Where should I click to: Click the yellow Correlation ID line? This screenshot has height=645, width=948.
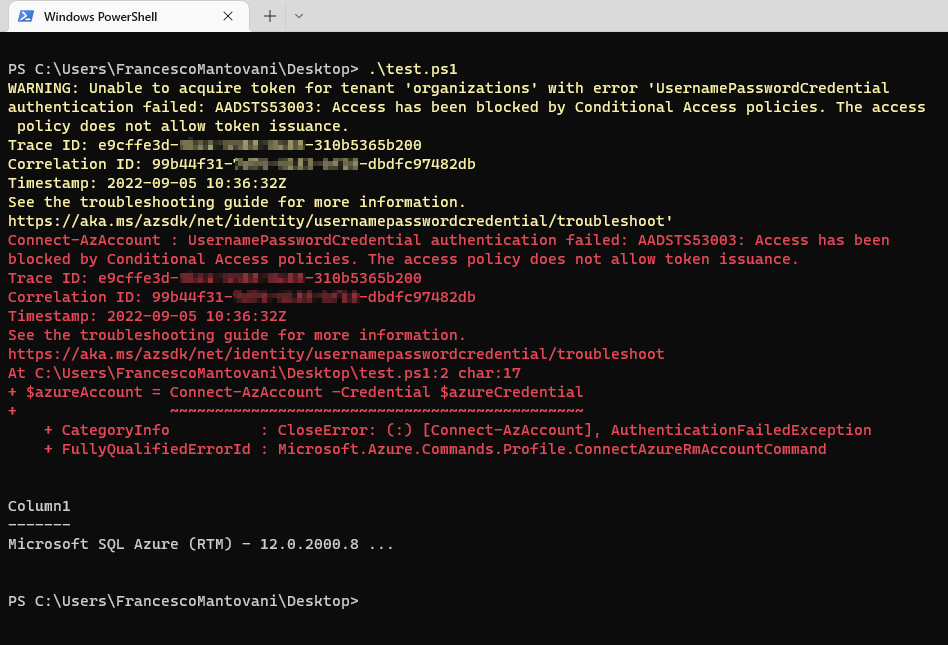click(x=242, y=164)
